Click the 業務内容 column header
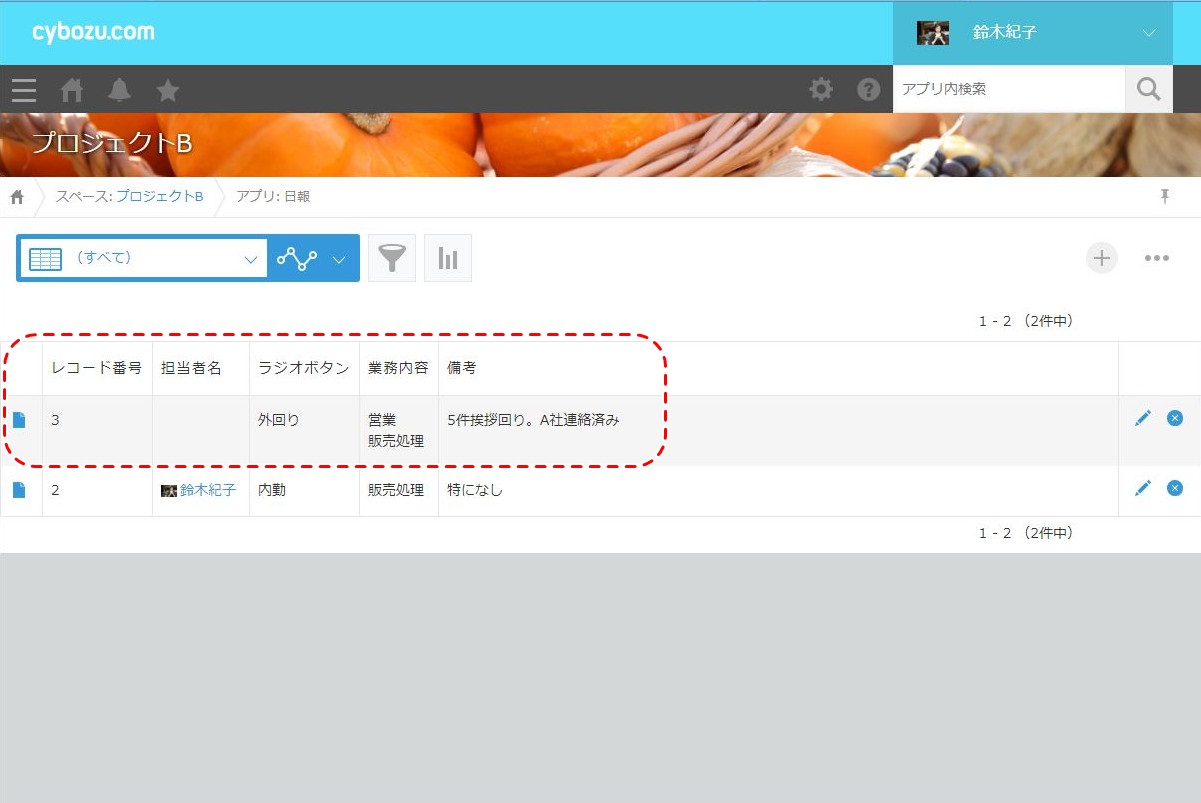This screenshot has height=803, width=1201. (x=398, y=368)
